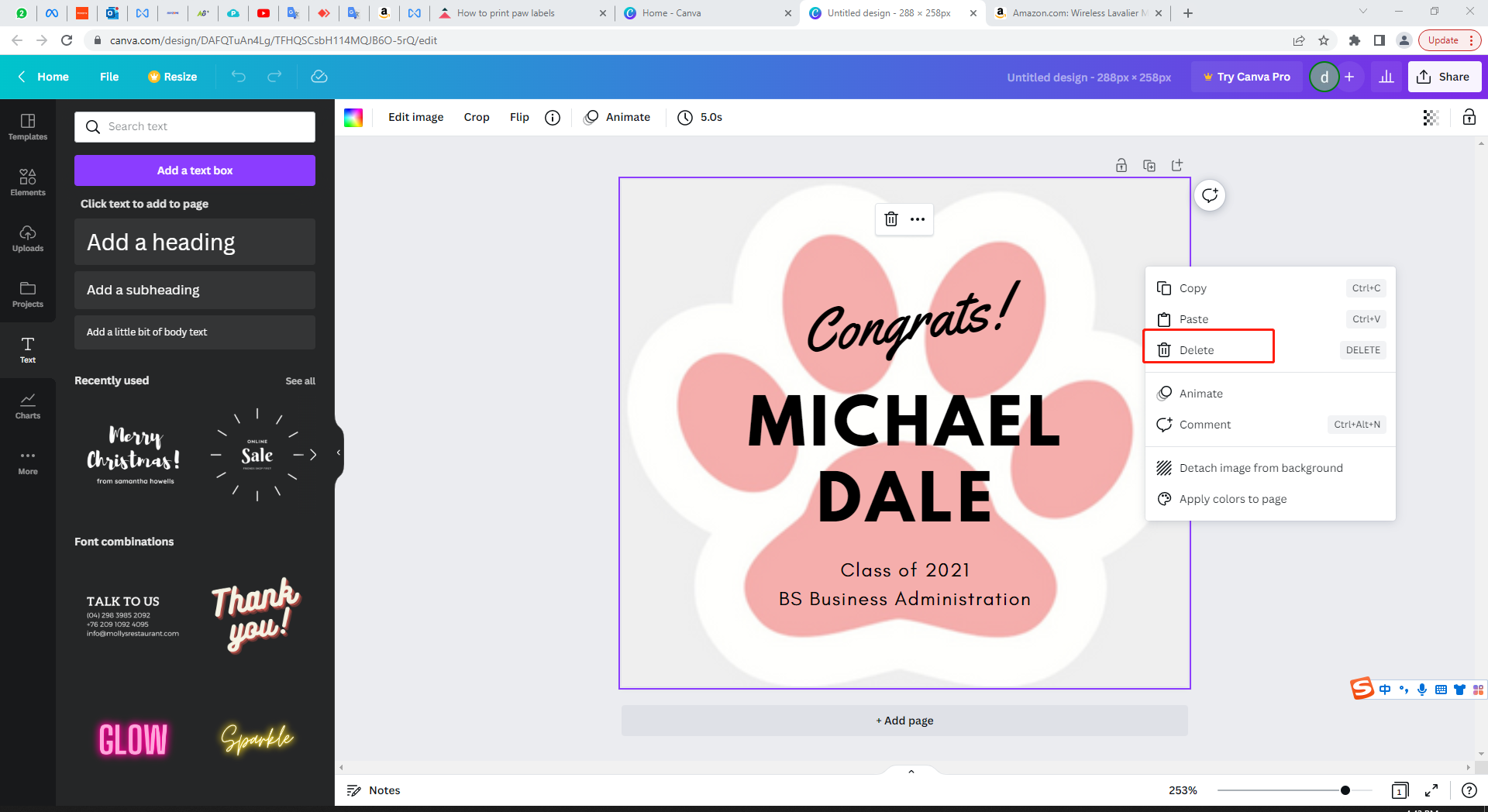Click the Resize button
This screenshot has height=812, width=1488.
point(173,77)
